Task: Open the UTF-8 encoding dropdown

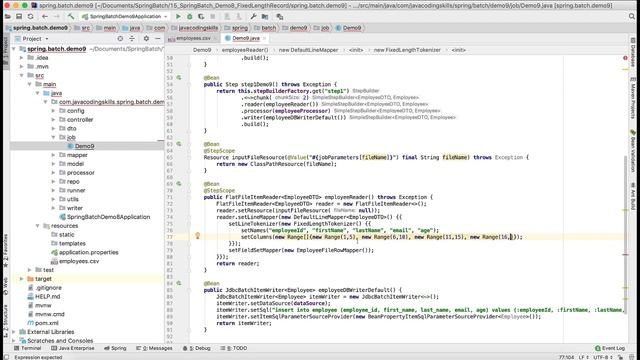Action: coord(603,357)
